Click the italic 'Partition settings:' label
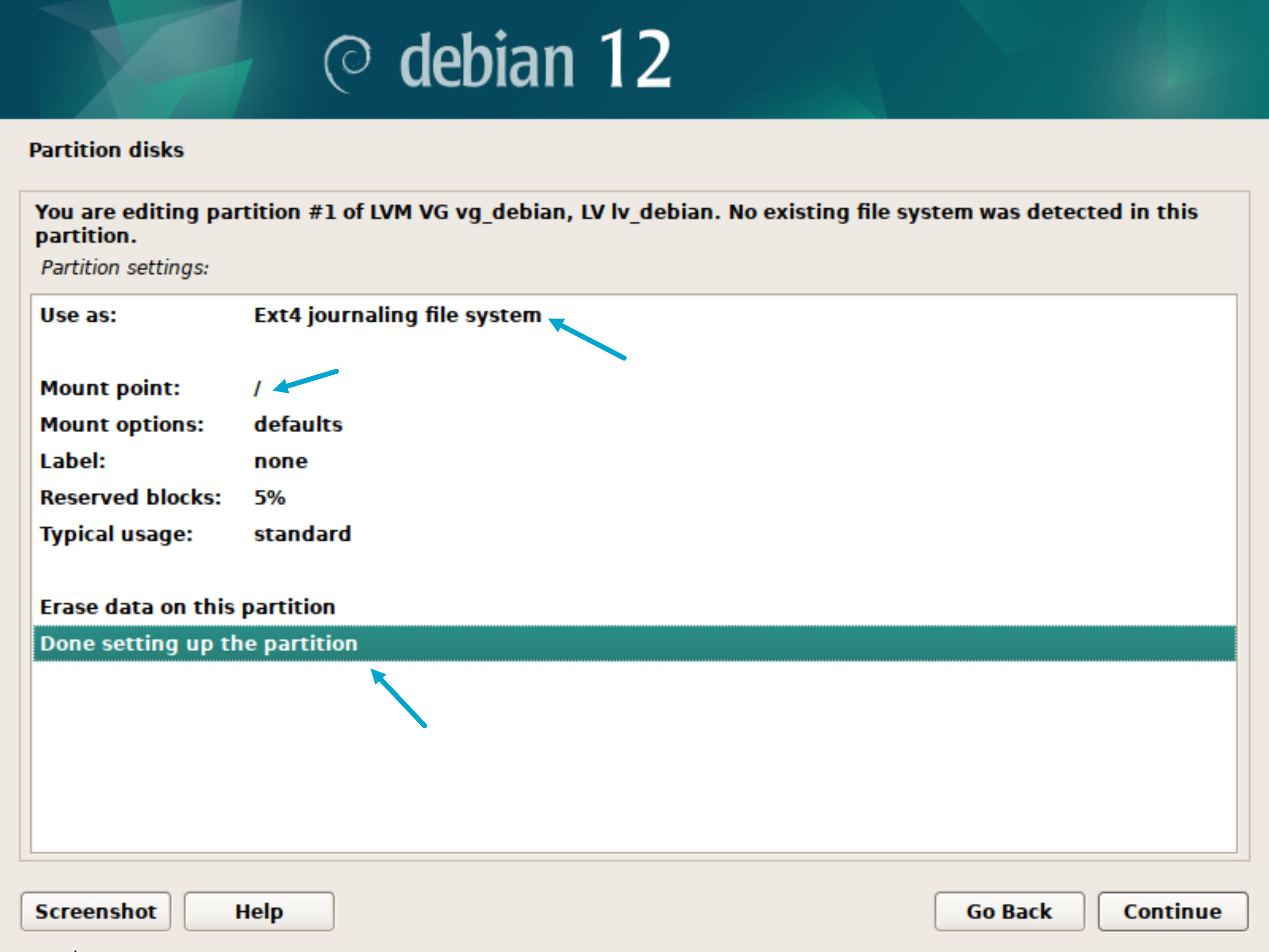Image resolution: width=1269 pixels, height=952 pixels. (x=125, y=268)
